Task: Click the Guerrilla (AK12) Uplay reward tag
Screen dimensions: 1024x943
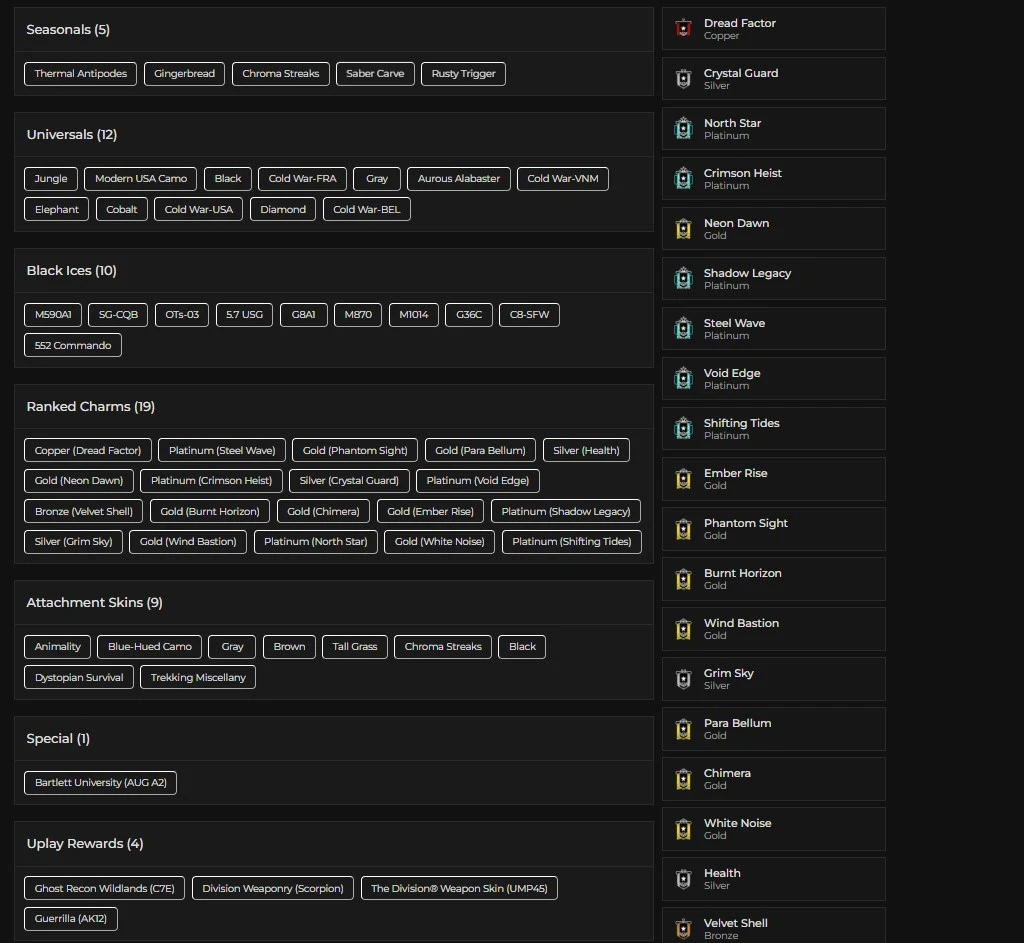Action: click(70, 918)
